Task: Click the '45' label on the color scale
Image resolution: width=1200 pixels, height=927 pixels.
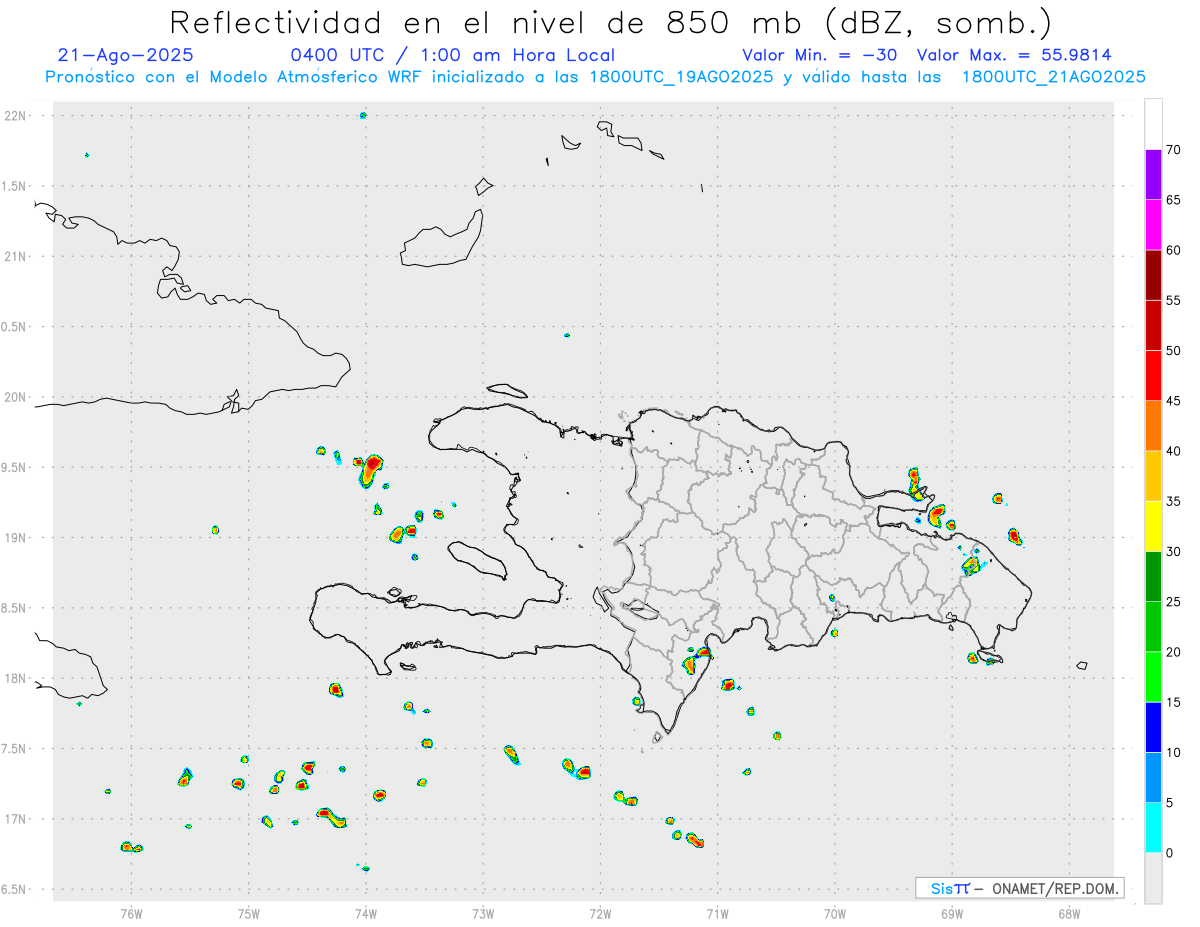Action: click(x=1173, y=401)
